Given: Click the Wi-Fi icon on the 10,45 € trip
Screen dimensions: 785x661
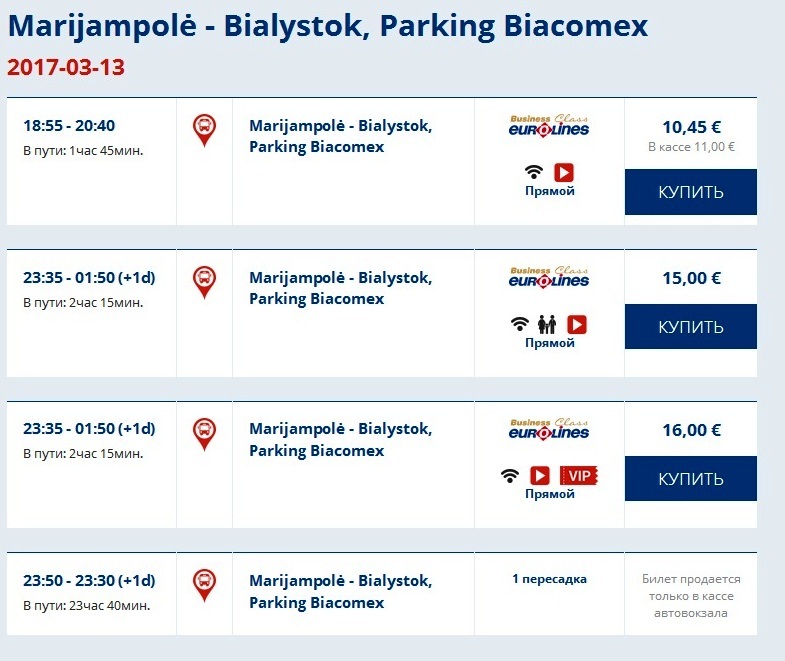Looking at the screenshot, I should [535, 172].
